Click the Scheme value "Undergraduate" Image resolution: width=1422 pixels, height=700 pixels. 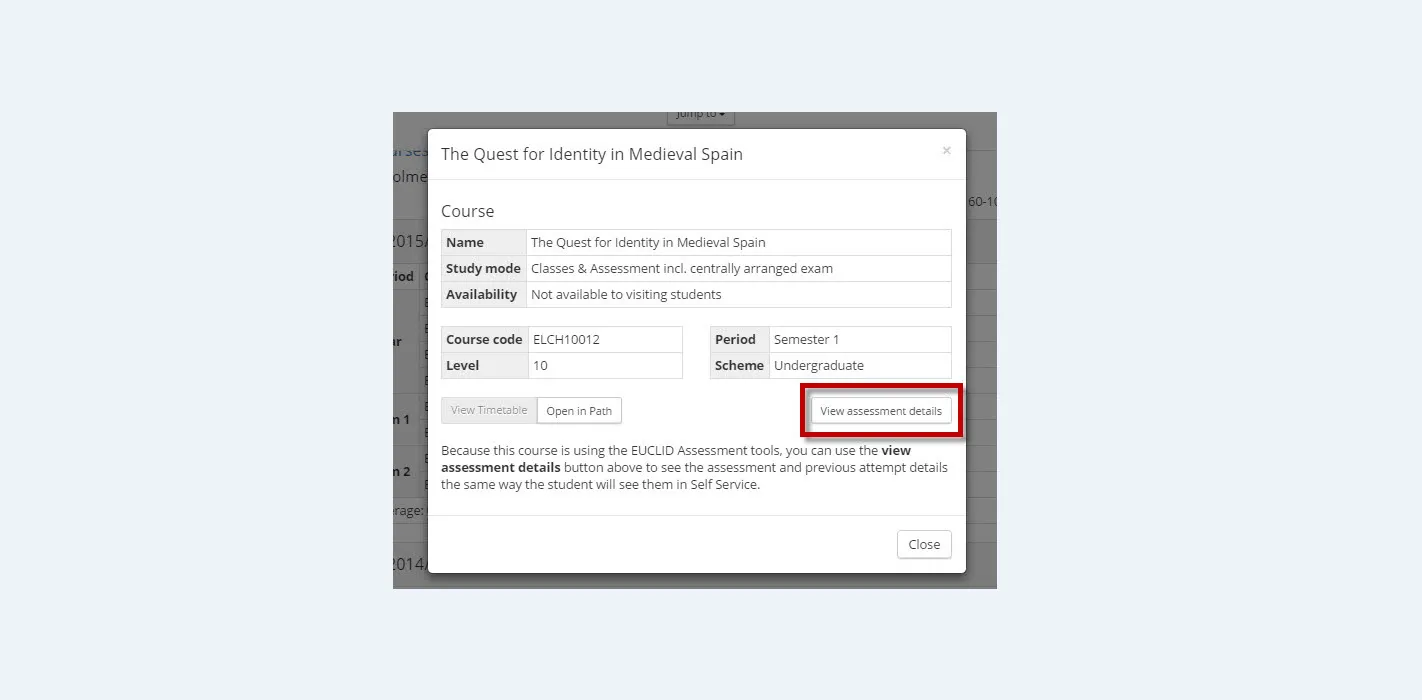818,366
